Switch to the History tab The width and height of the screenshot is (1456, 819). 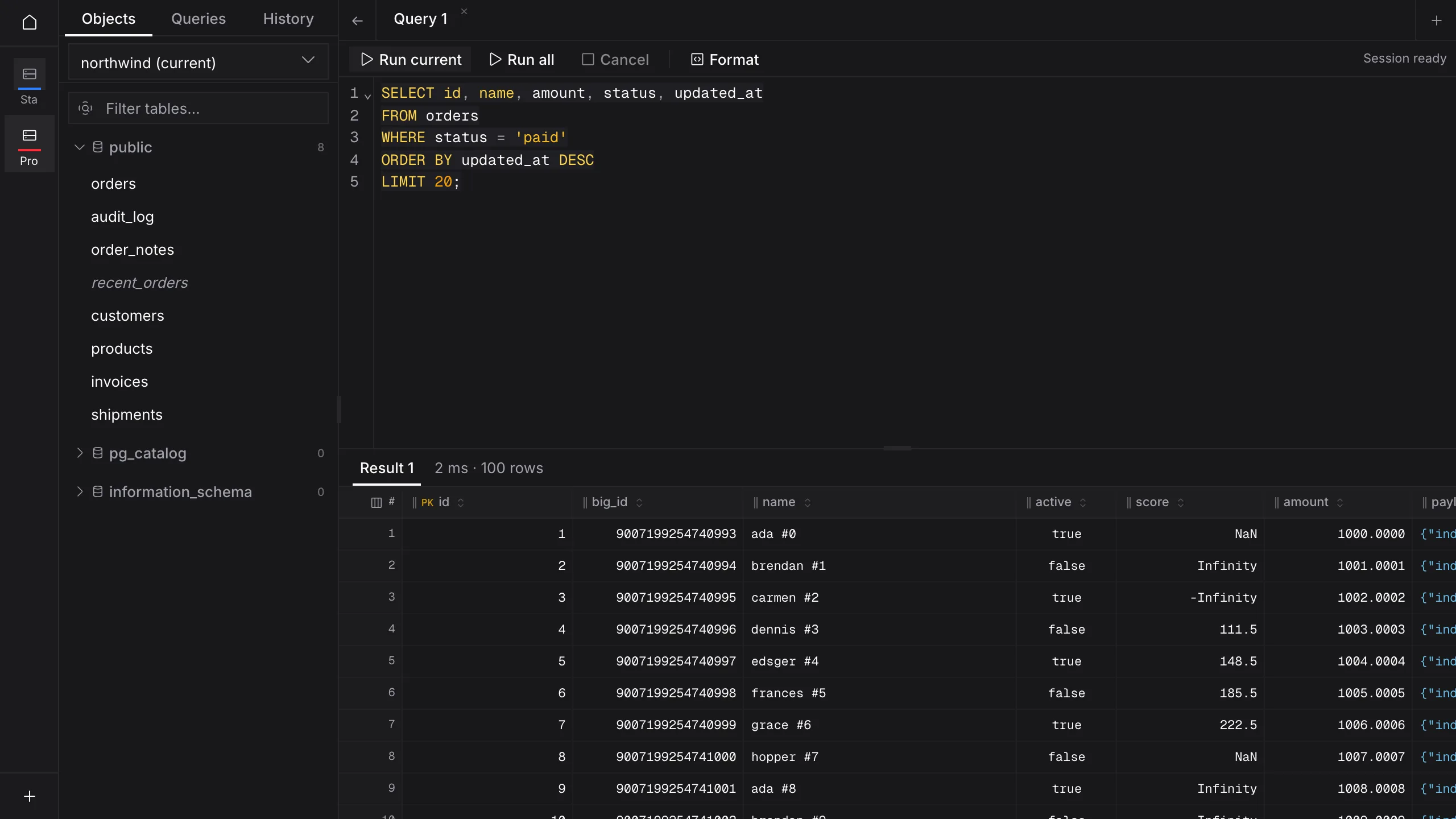pyautogui.click(x=288, y=19)
